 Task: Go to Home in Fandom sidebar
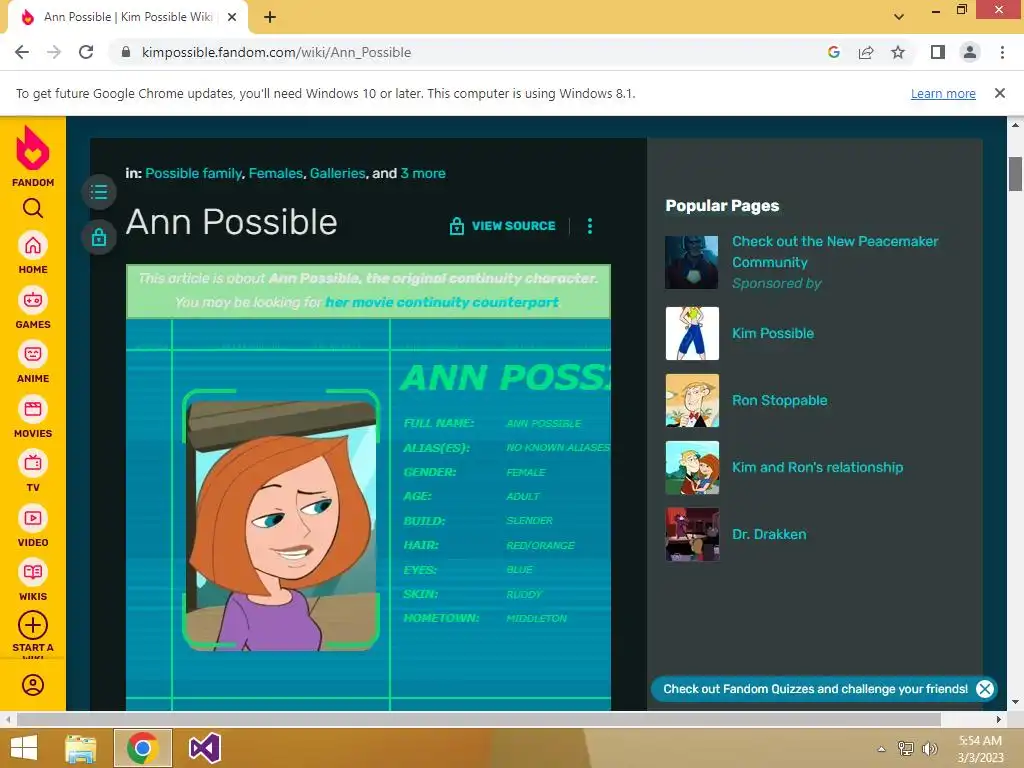click(x=33, y=246)
